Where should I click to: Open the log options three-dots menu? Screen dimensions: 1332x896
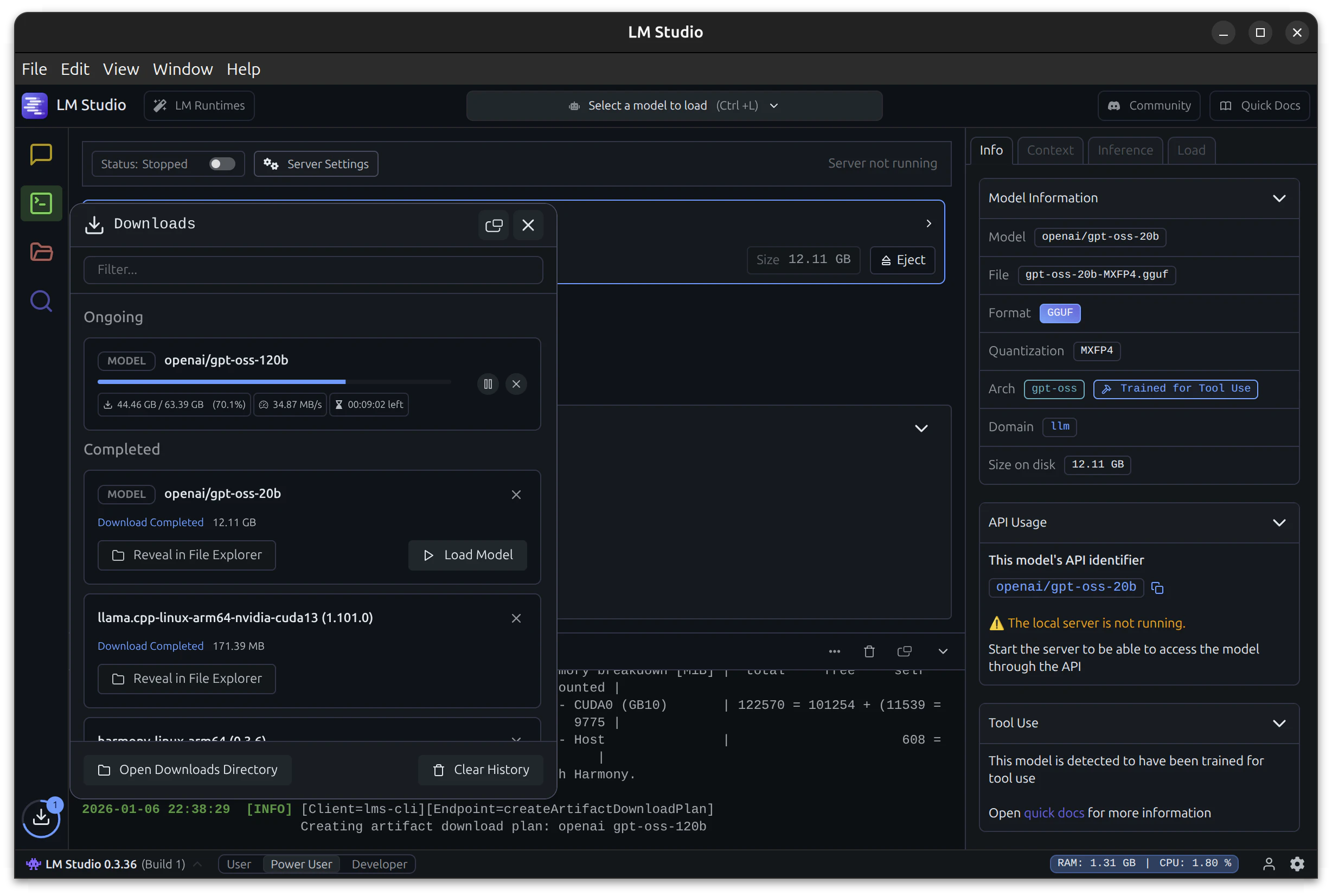tap(834, 651)
